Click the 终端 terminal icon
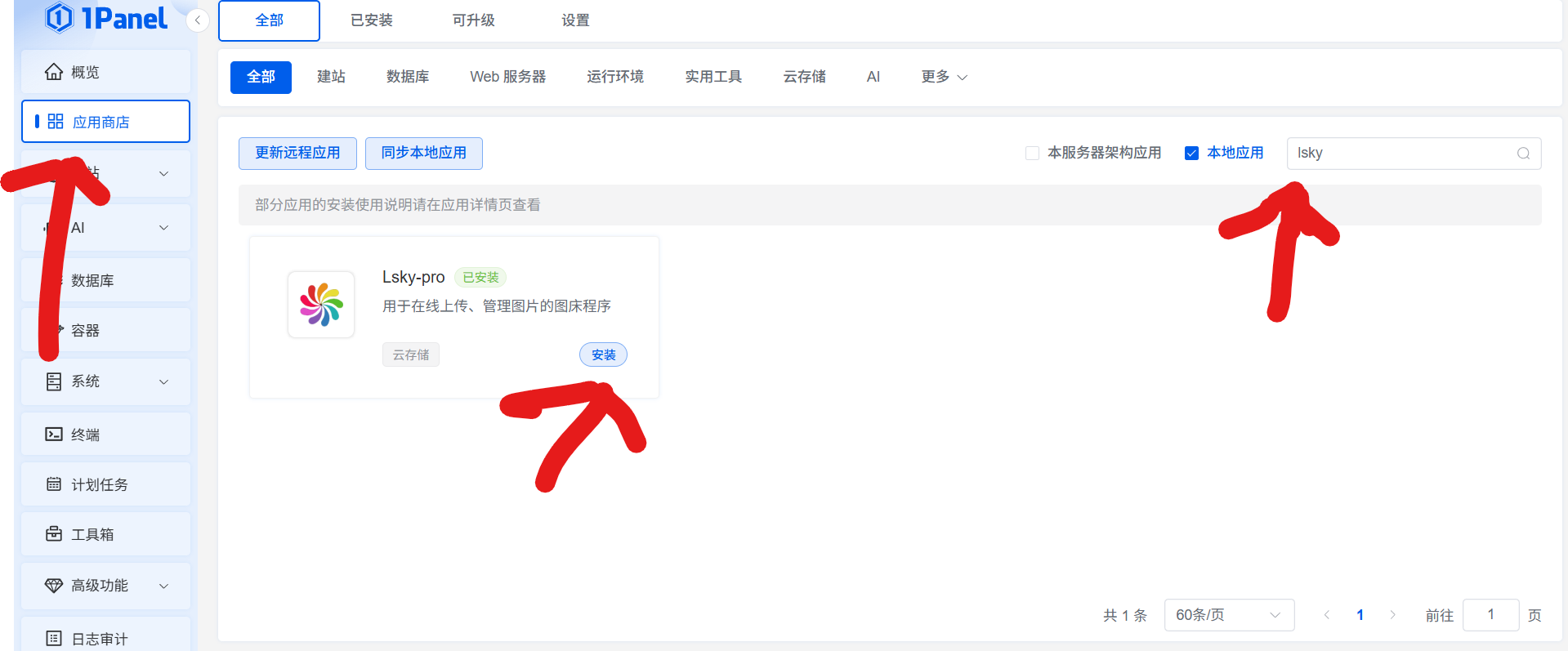Viewport: 1568px width, 651px height. pyautogui.click(x=54, y=435)
